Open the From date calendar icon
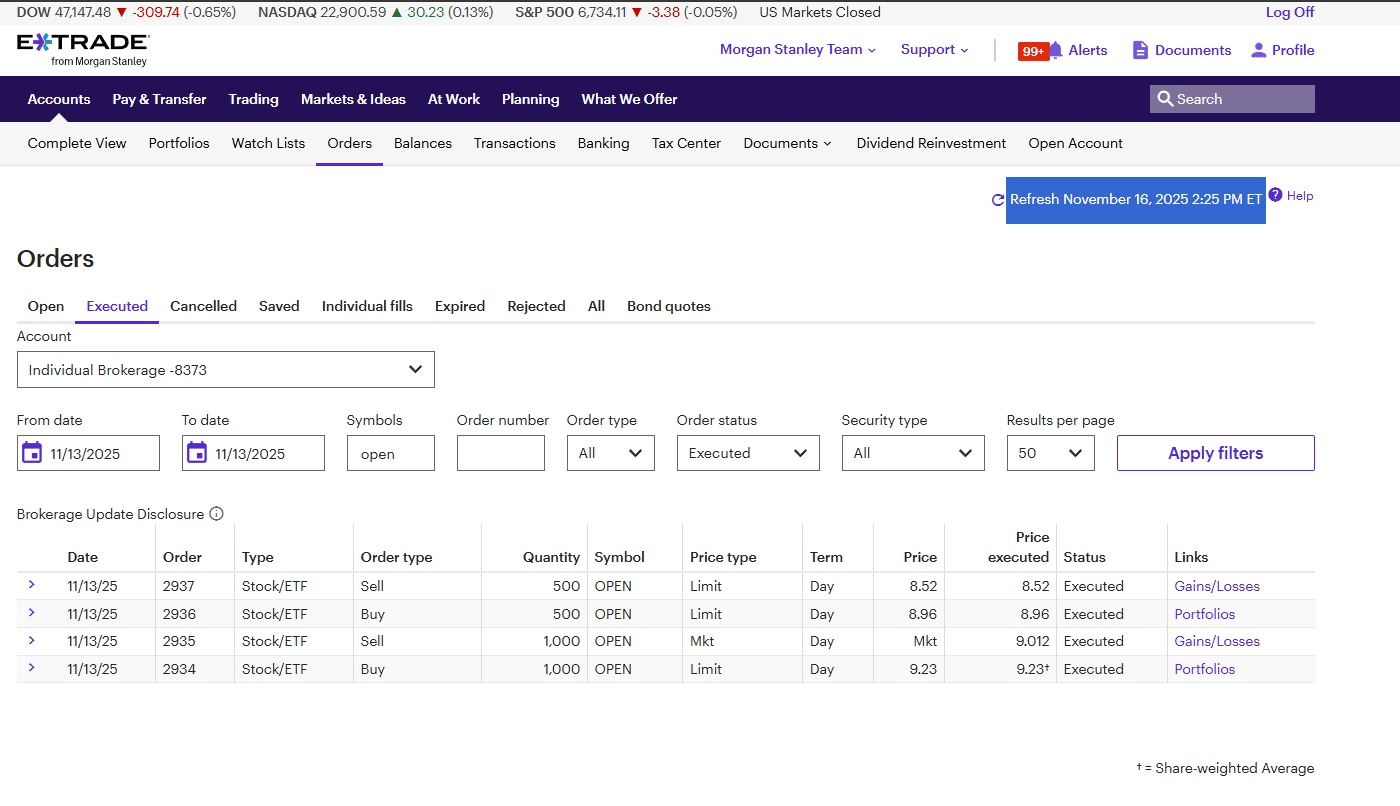Screen dimensions: 1400x806 click(32, 453)
